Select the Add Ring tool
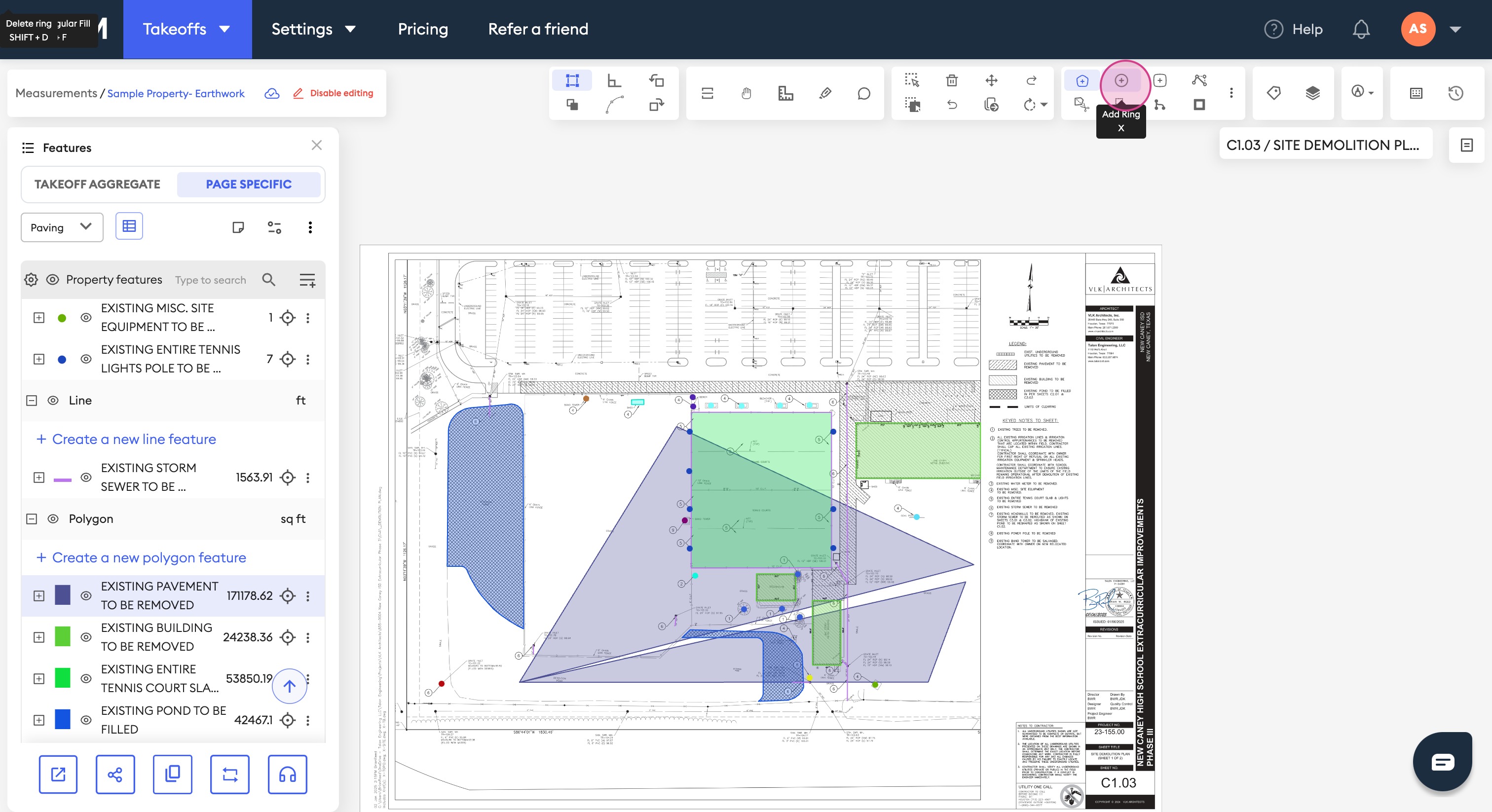This screenshot has width=1492, height=812. coord(1121,80)
